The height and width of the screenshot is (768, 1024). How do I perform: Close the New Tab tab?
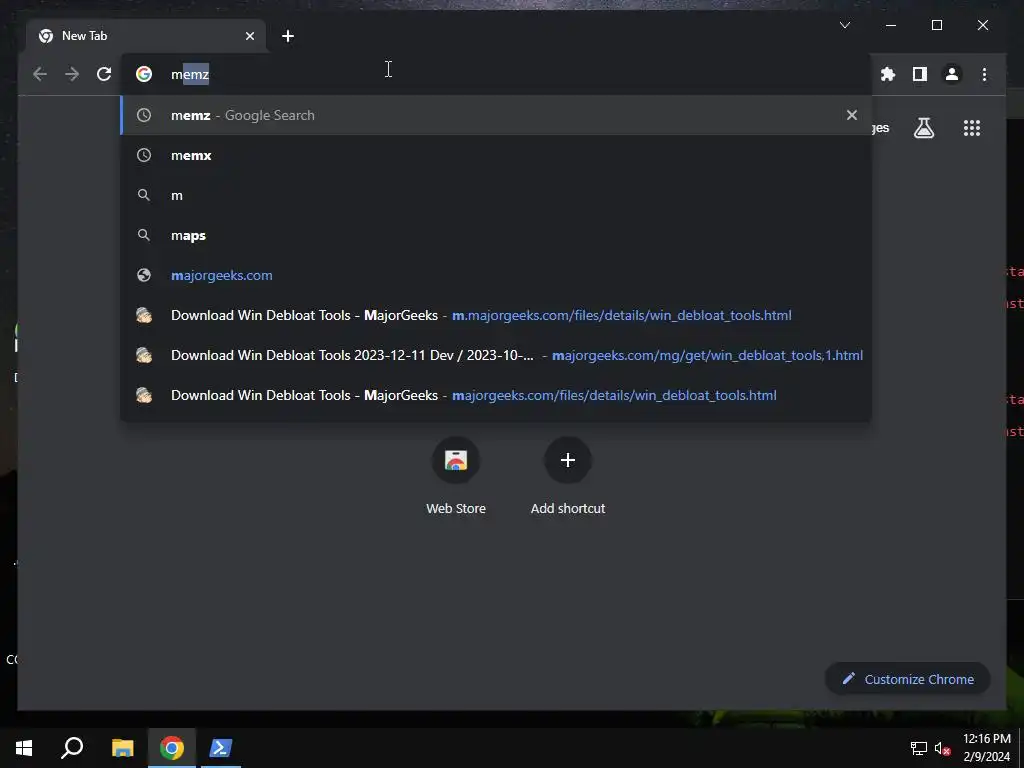coord(249,36)
